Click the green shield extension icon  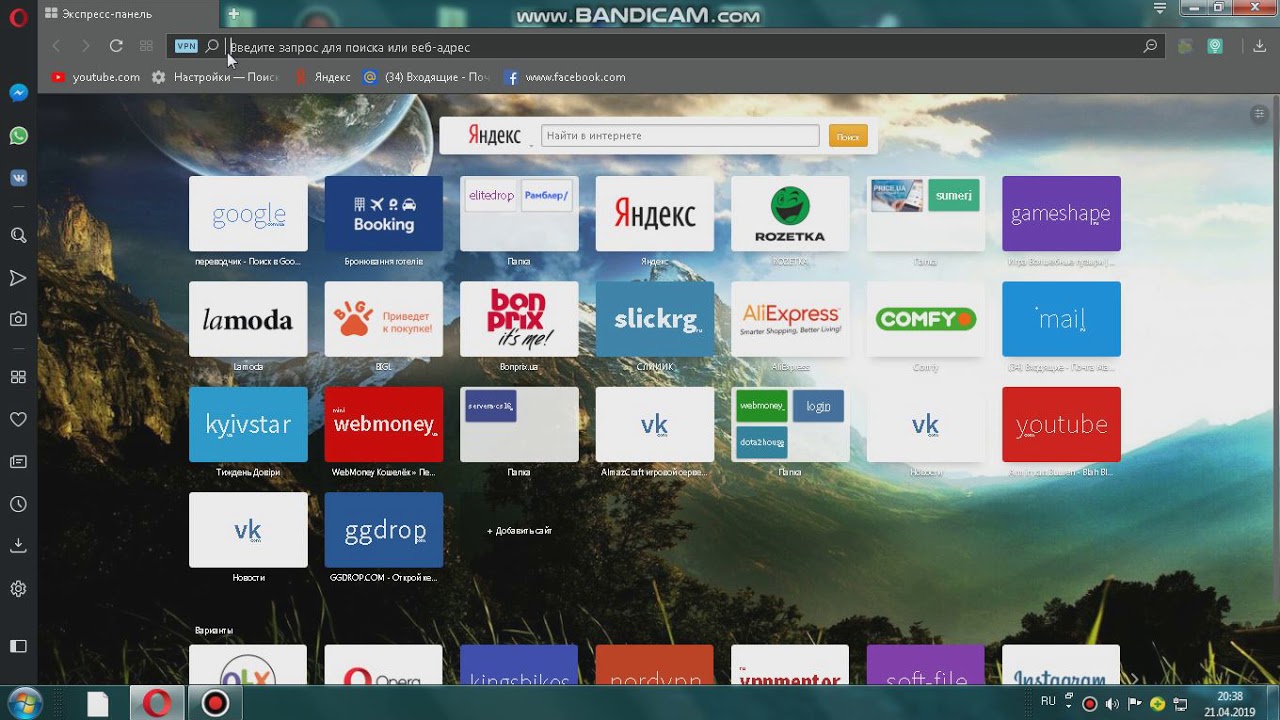coord(1215,46)
